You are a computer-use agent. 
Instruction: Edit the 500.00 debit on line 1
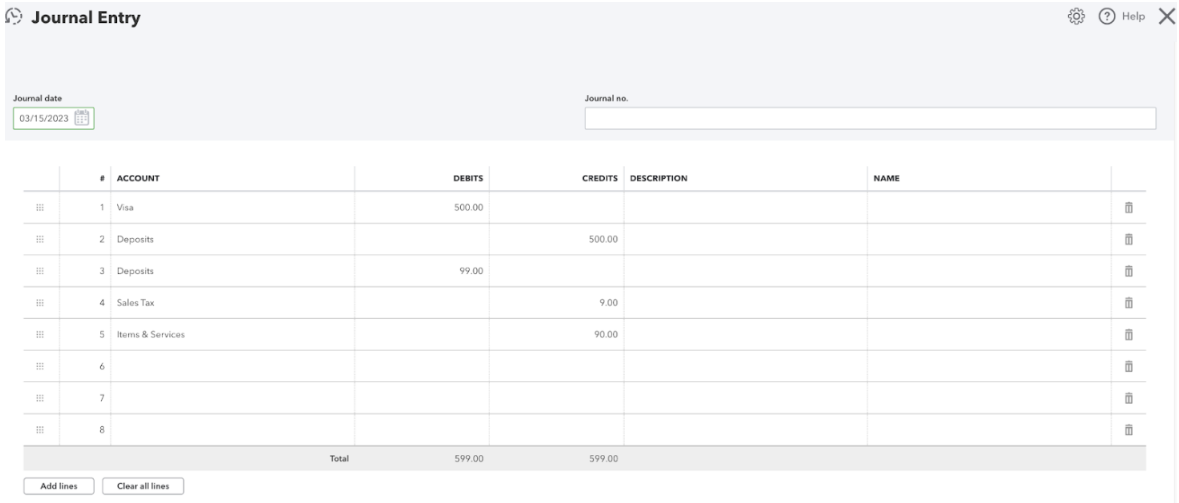point(422,207)
